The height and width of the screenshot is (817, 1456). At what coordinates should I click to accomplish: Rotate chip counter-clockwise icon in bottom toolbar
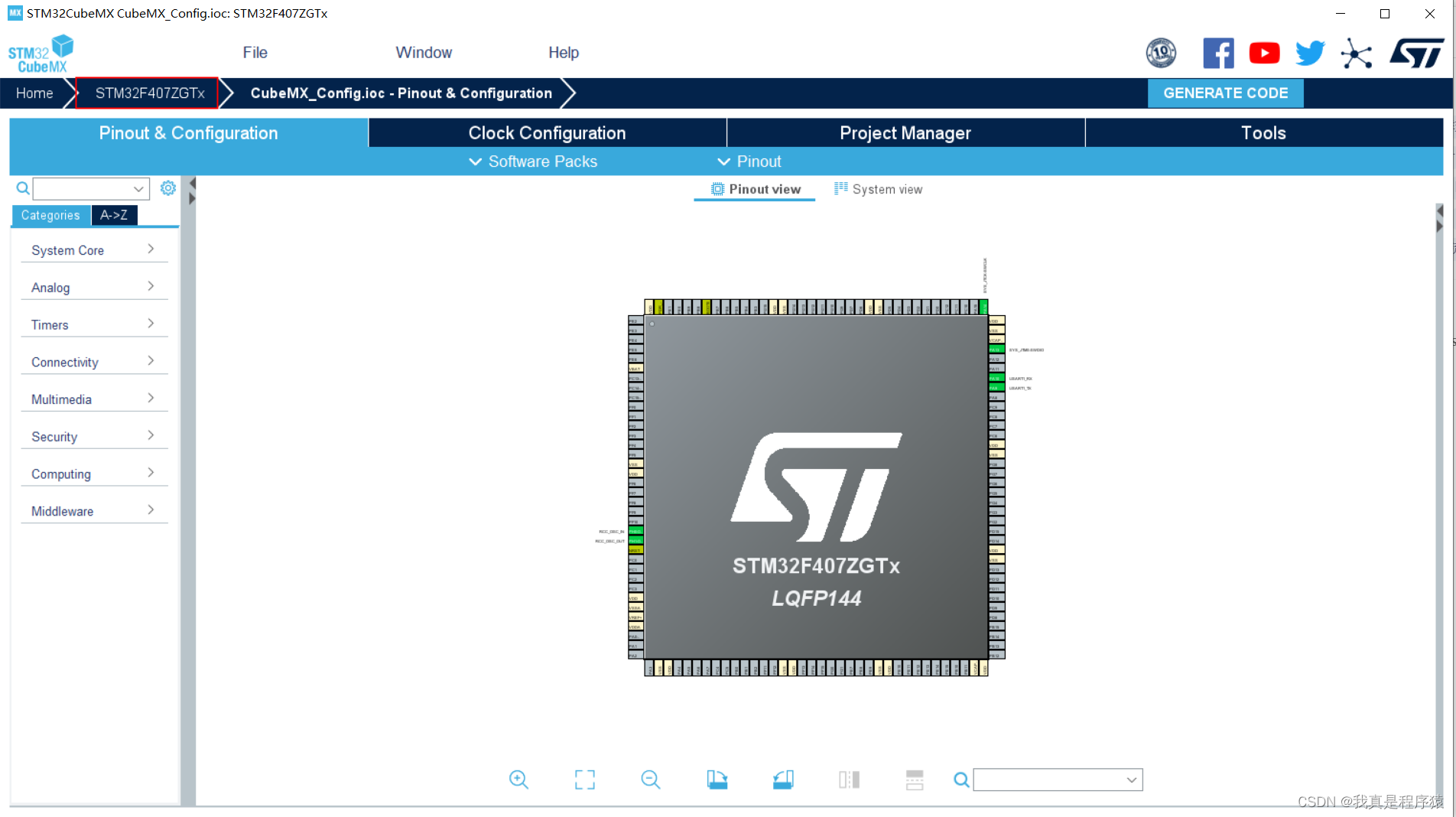(783, 780)
